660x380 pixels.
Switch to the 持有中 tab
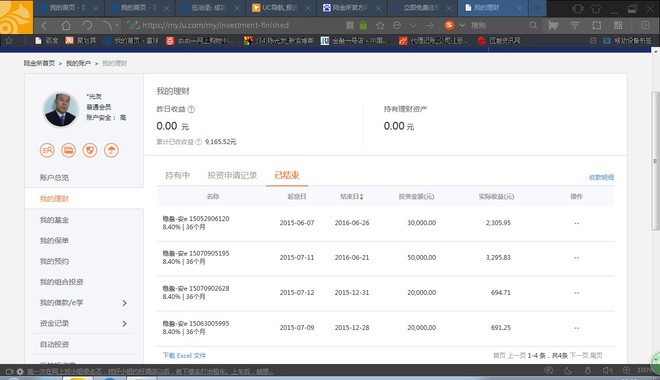(x=178, y=175)
